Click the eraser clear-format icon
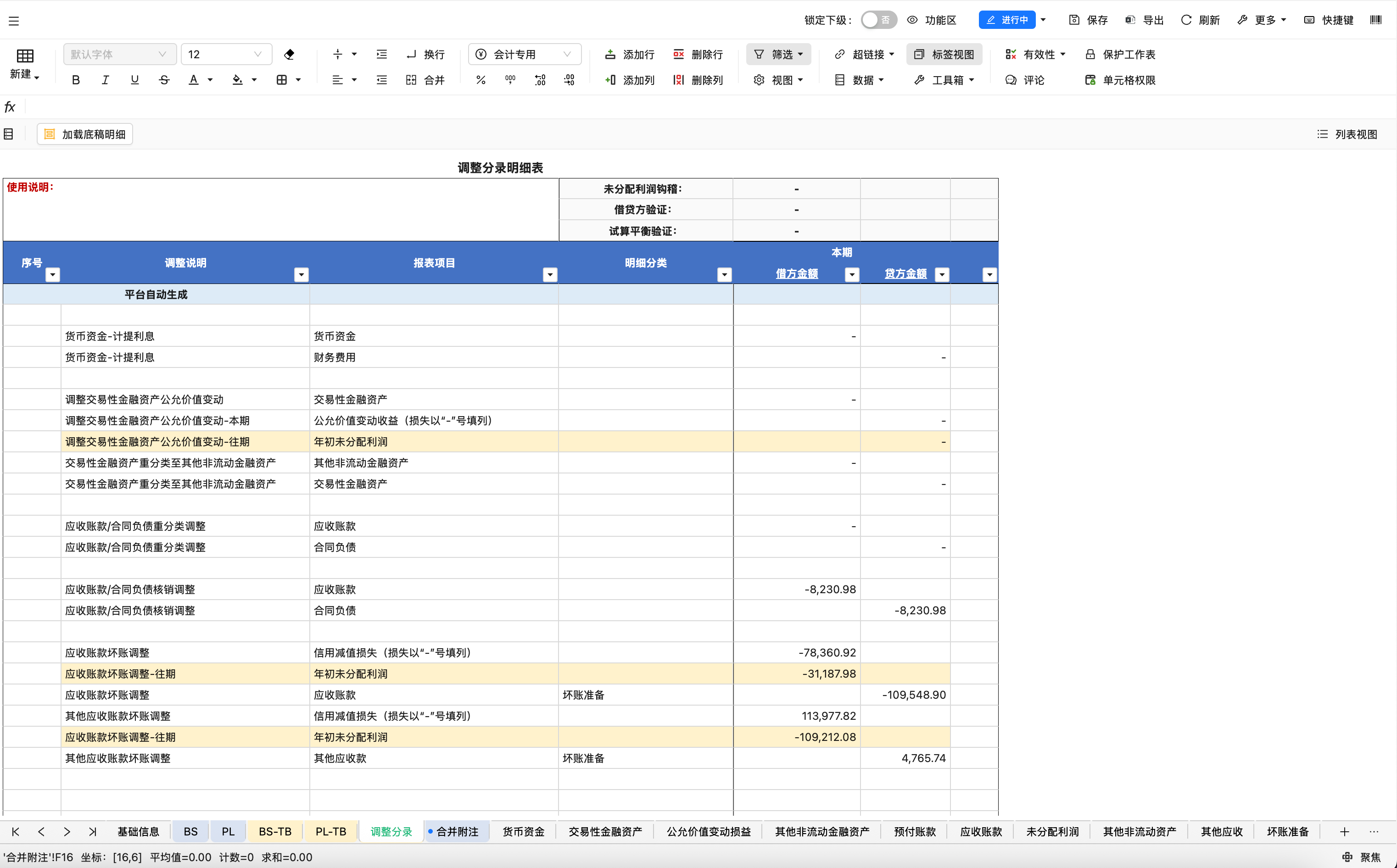This screenshot has height=868, width=1397. [290, 55]
